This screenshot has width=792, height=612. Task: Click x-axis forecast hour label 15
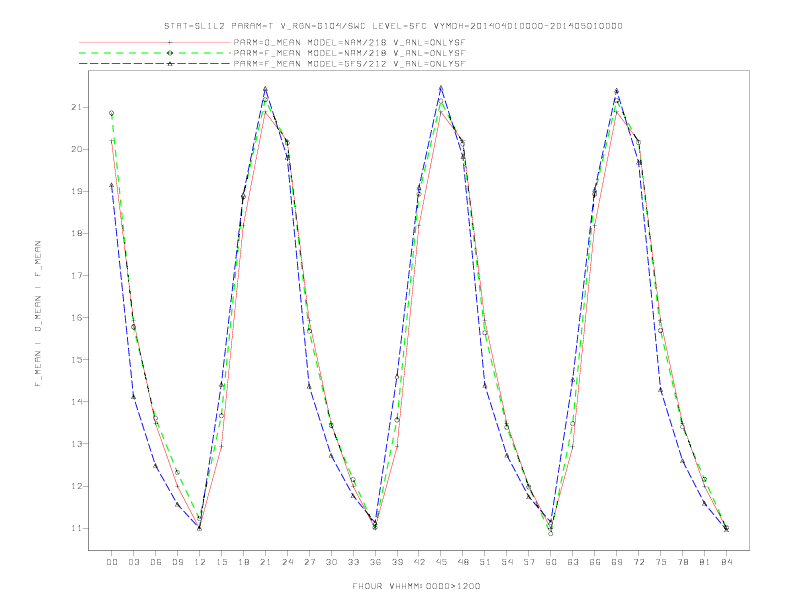(221, 562)
